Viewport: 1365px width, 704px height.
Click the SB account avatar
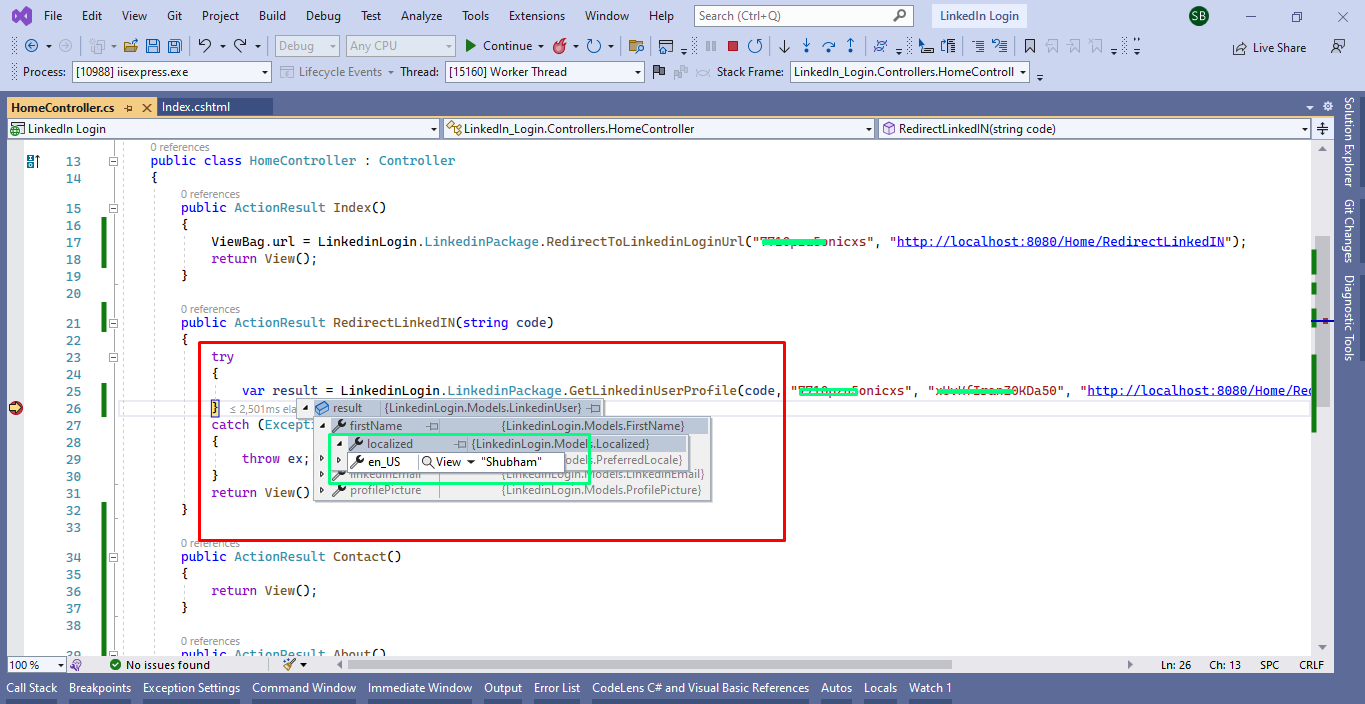coord(1199,17)
